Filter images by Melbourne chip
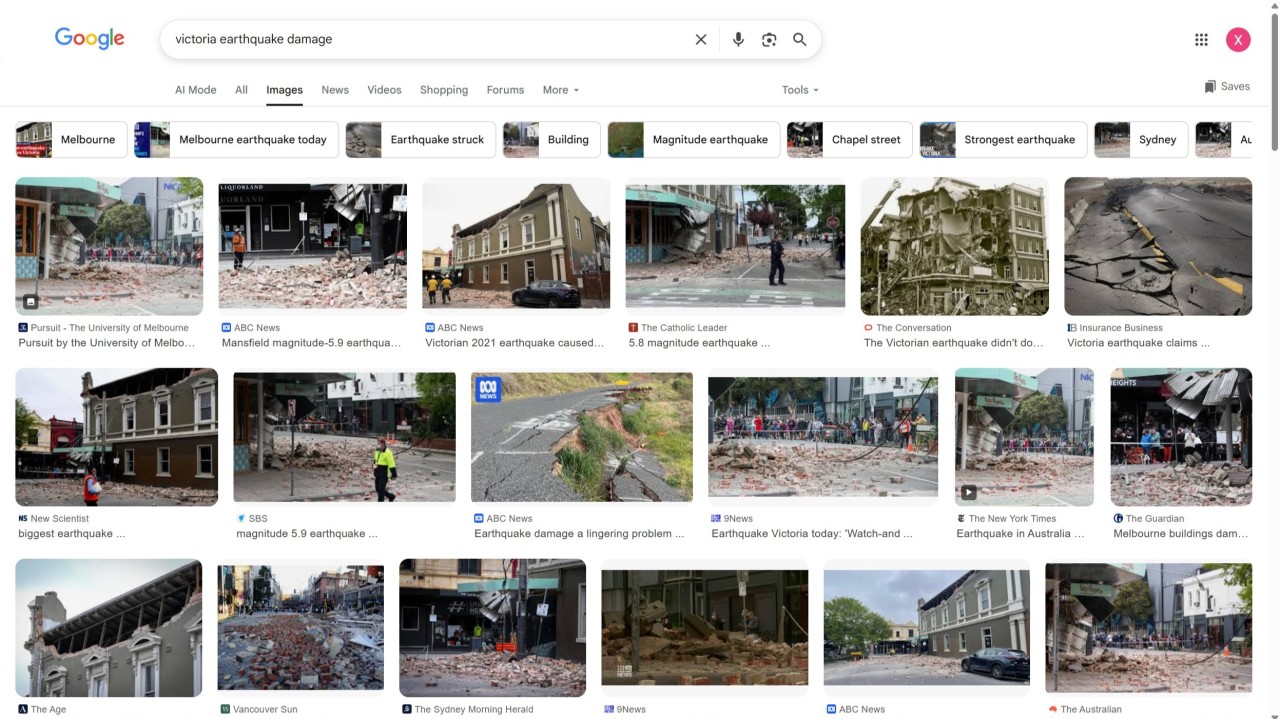1280x719 pixels. point(72,140)
